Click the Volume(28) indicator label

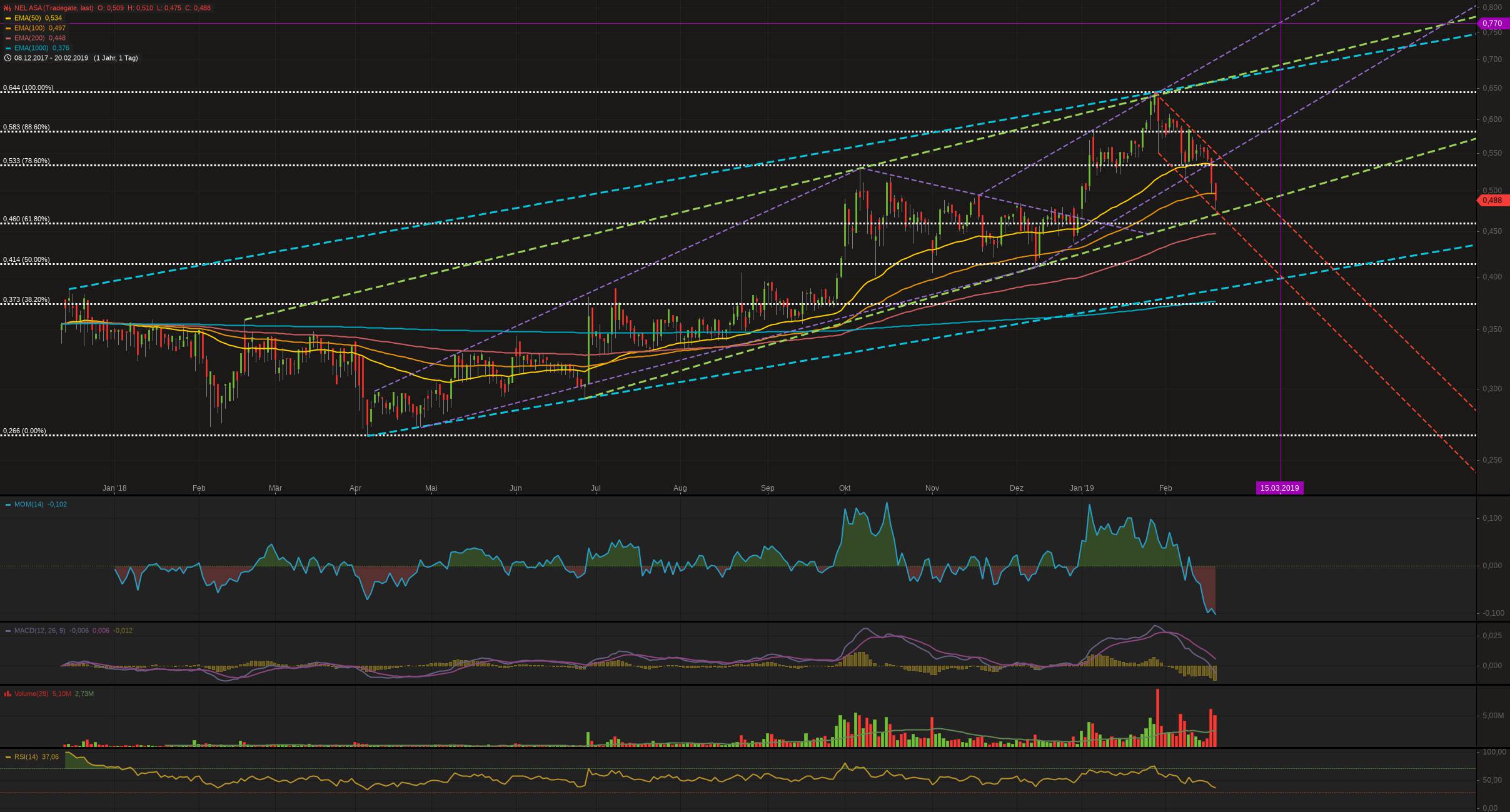tap(31, 694)
